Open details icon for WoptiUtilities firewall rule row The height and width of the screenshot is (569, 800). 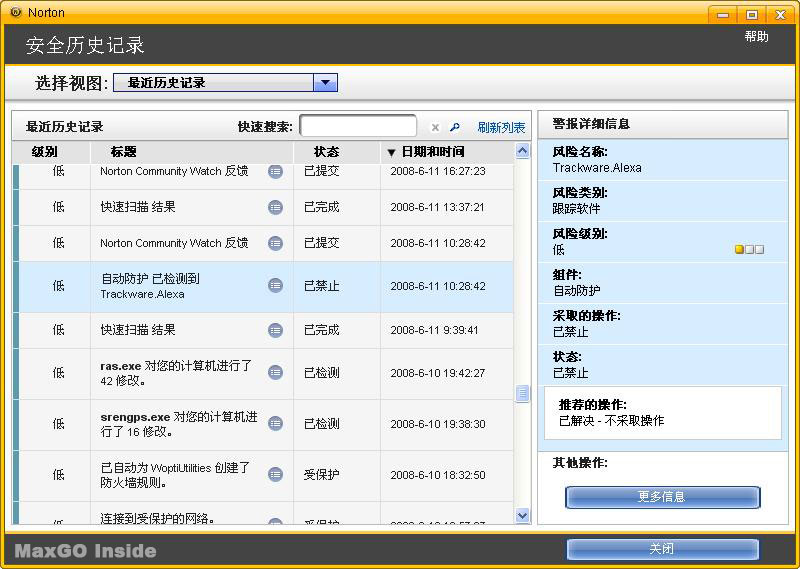(x=276, y=475)
